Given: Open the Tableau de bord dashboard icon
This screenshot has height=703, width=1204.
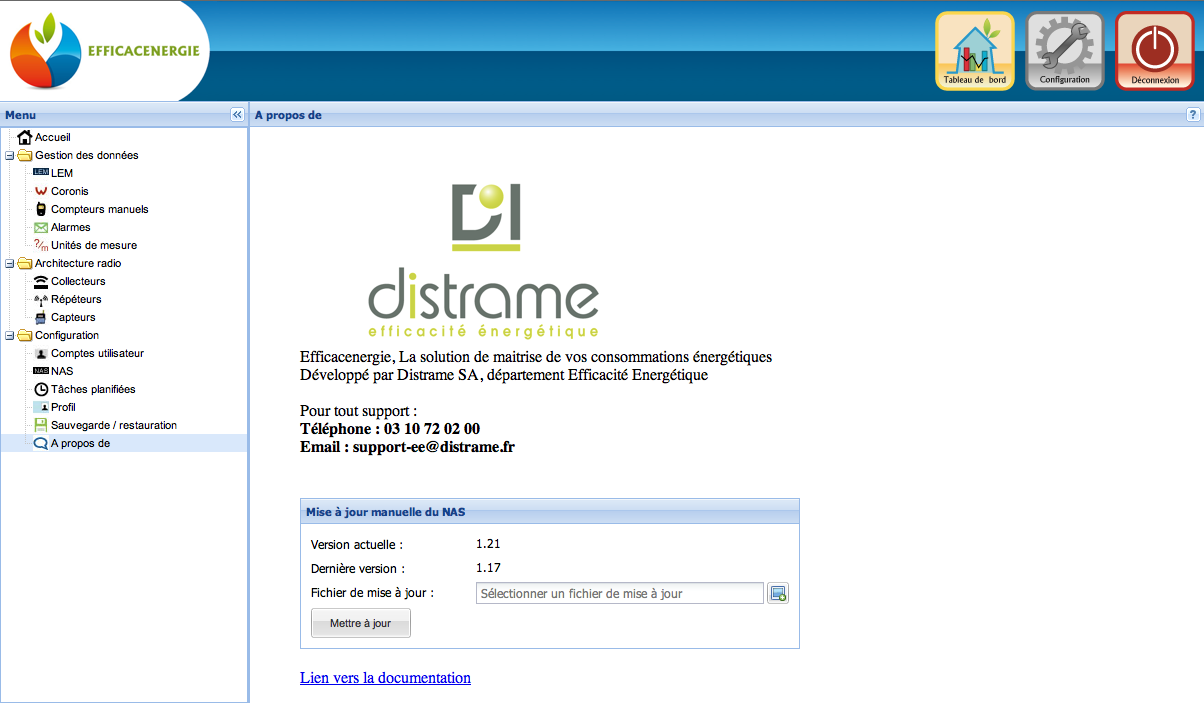Looking at the screenshot, I should click(975, 51).
